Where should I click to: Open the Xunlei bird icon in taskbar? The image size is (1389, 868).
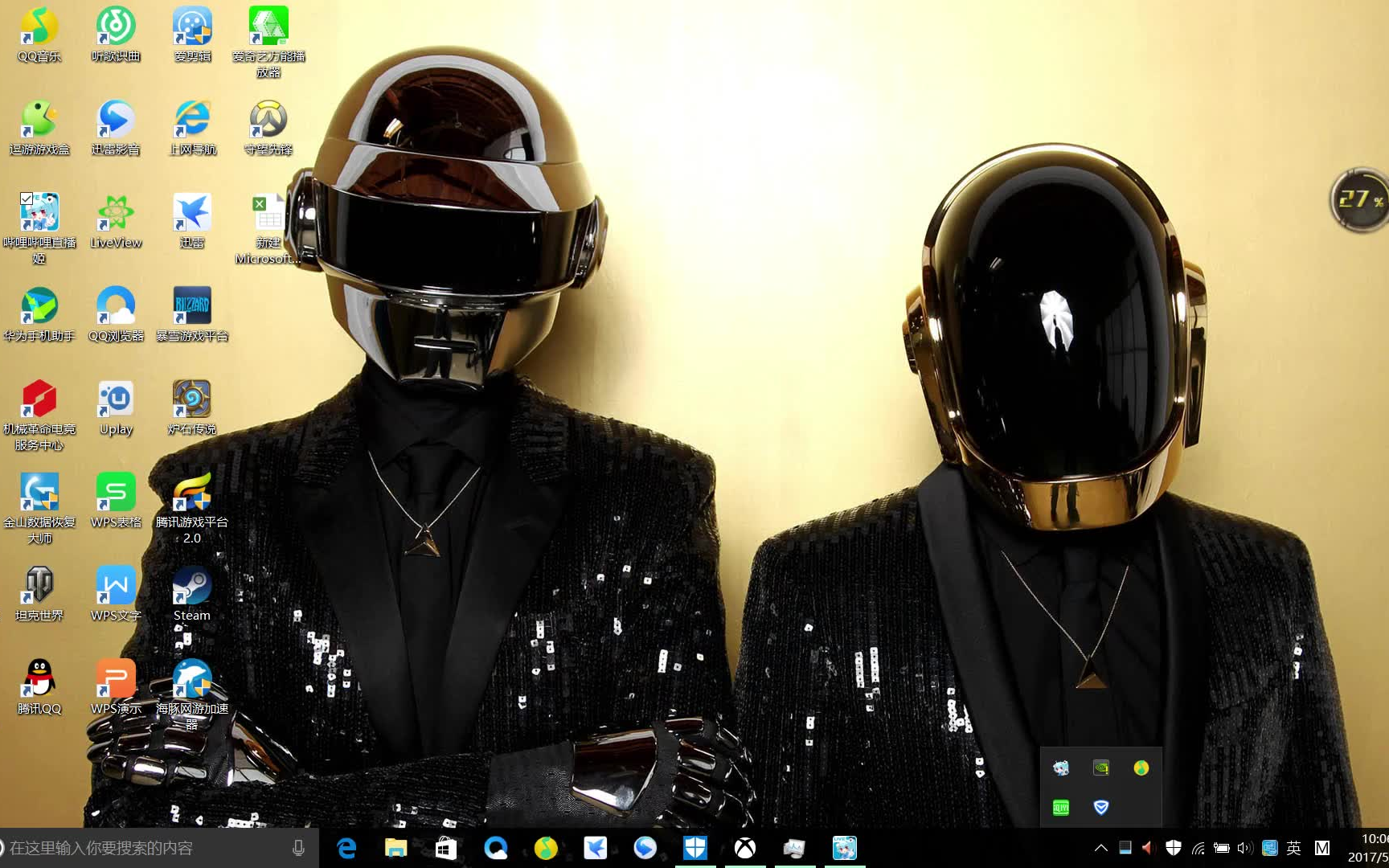(x=596, y=848)
